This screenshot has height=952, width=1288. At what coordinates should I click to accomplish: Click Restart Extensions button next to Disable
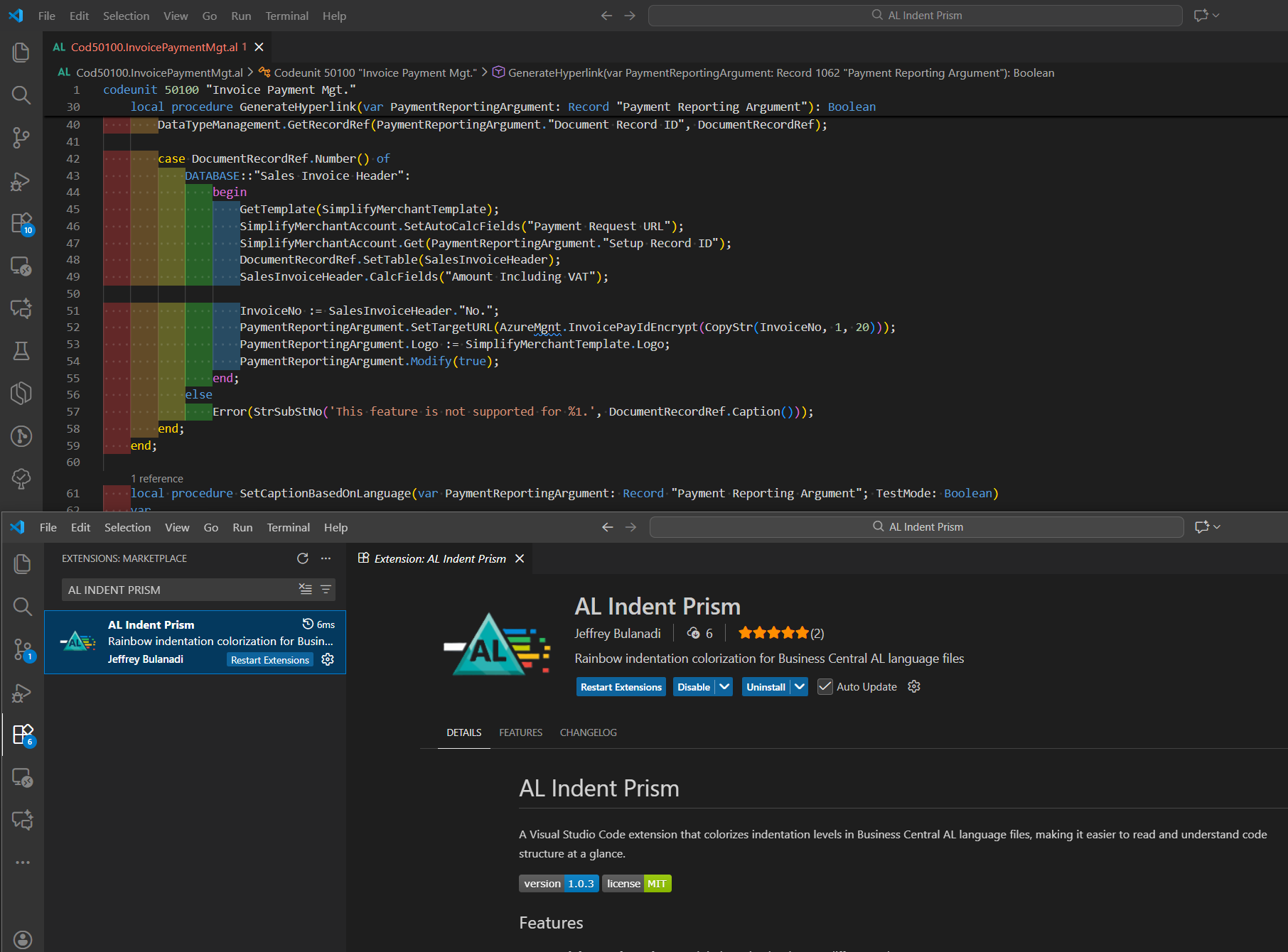click(x=621, y=687)
